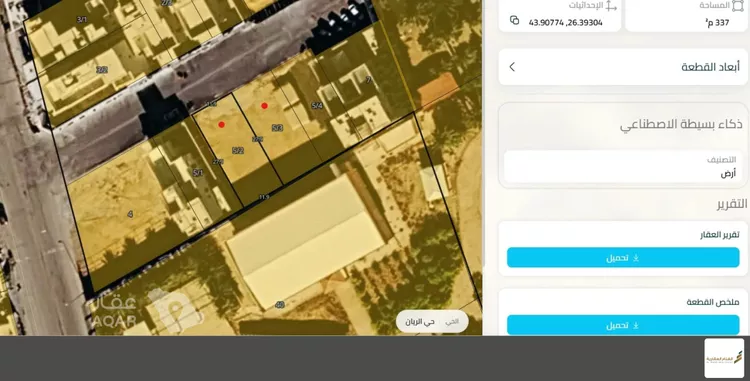Click the 337 م² area value
Screen dimensions: 750x381
pos(717,22)
